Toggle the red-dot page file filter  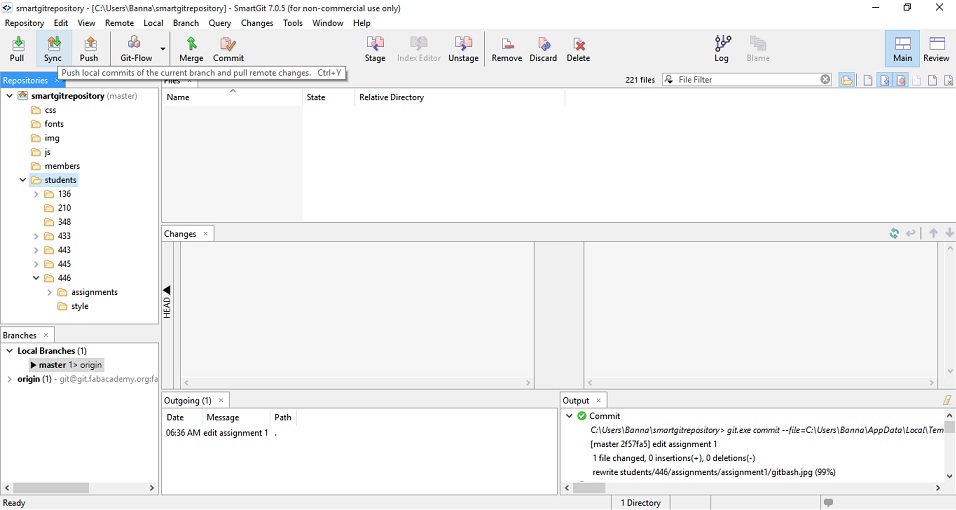[x=901, y=80]
